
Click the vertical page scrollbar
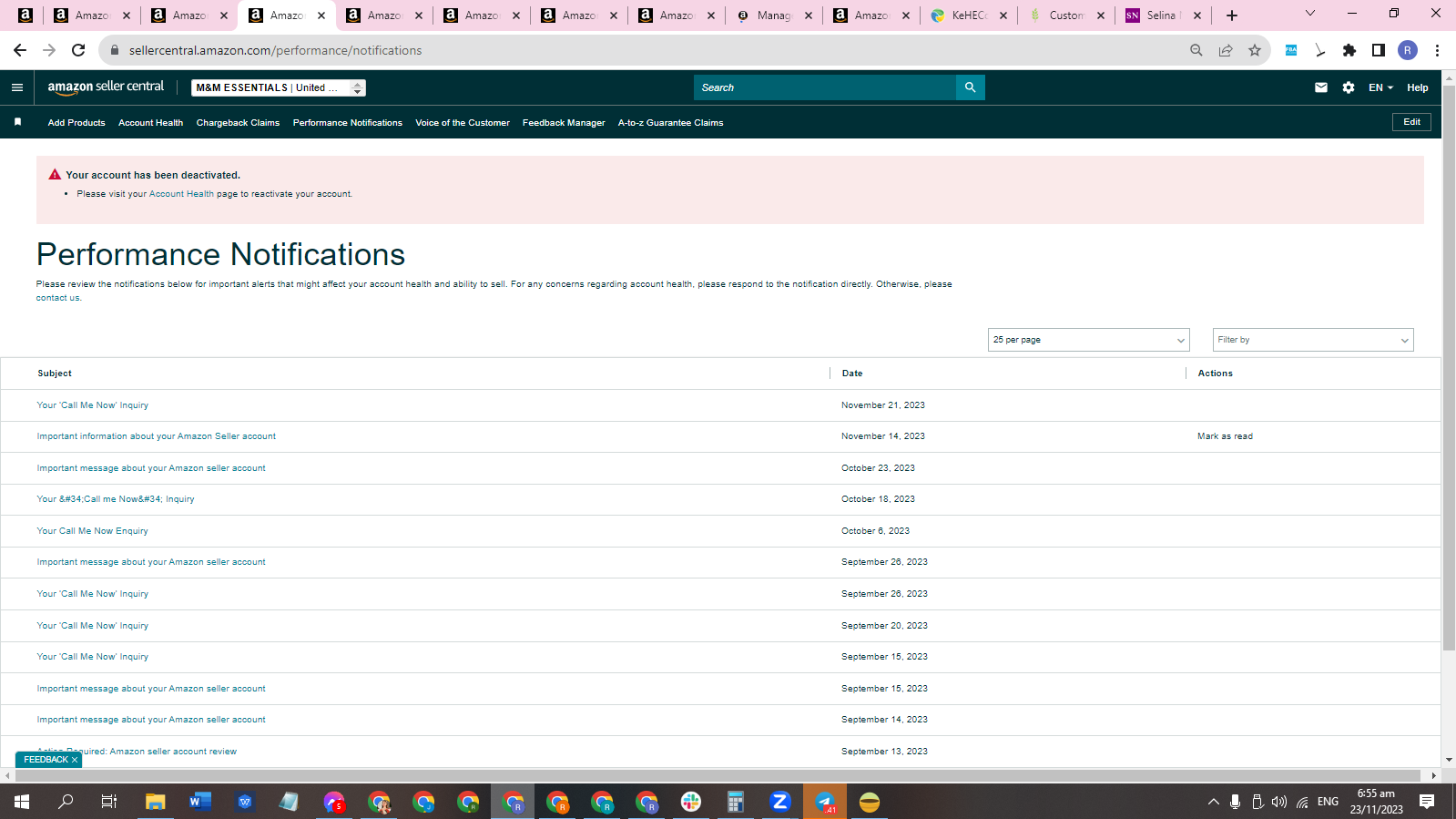[x=1449, y=369]
